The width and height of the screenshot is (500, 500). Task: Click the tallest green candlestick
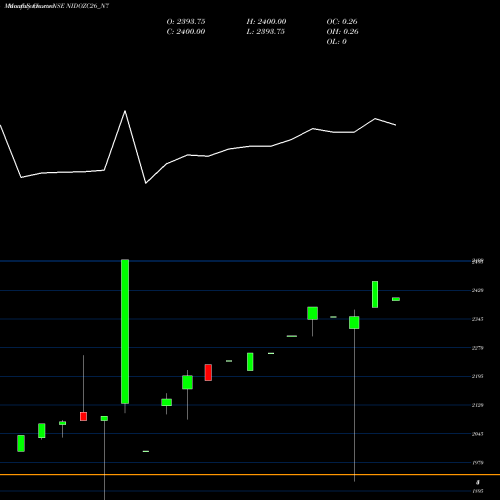pos(125,331)
